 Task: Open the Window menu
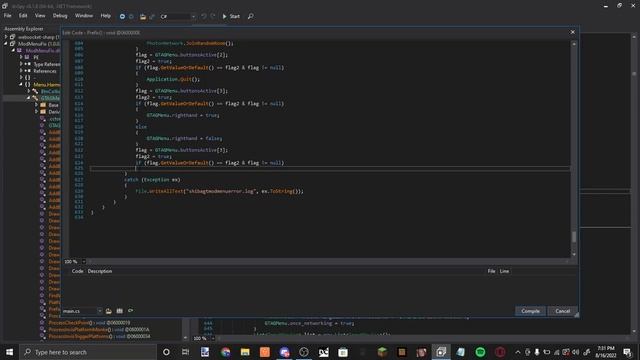click(84, 16)
